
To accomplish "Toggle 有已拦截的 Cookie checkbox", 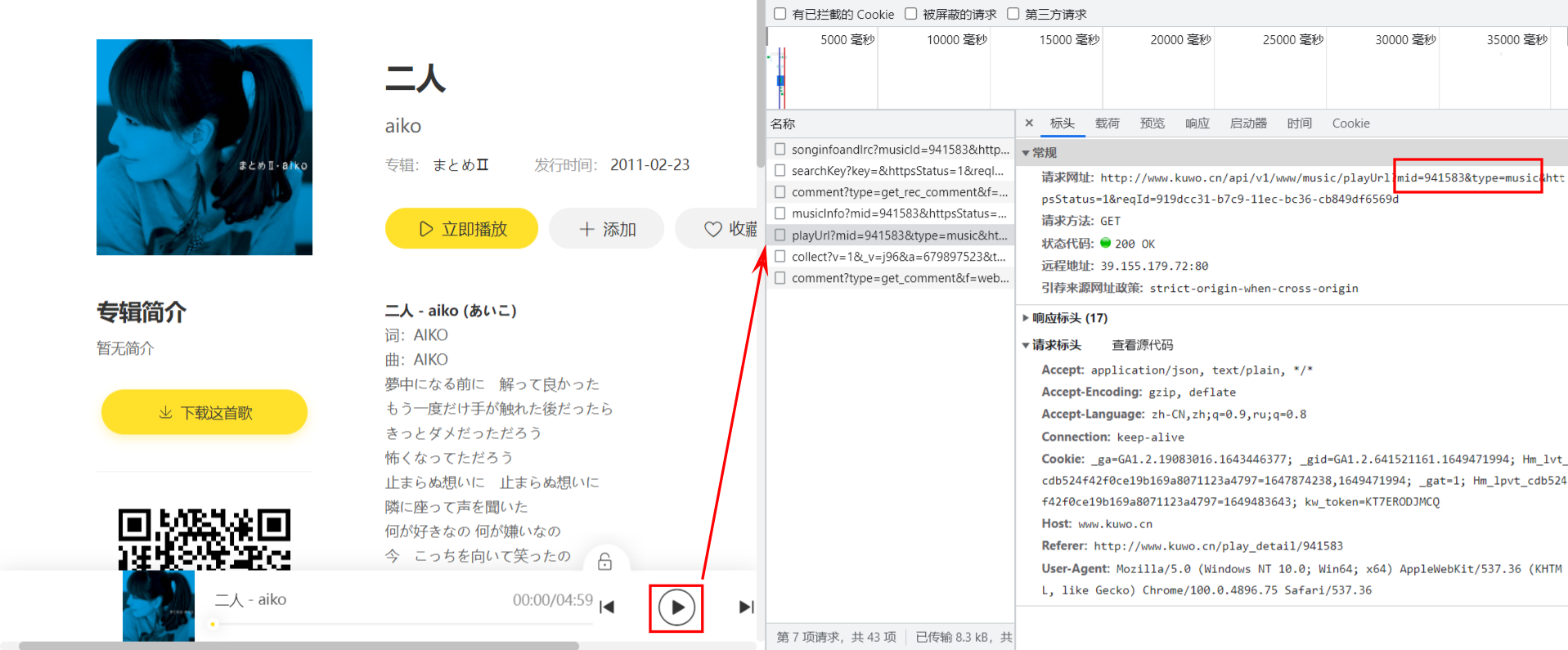I will pos(780,14).
